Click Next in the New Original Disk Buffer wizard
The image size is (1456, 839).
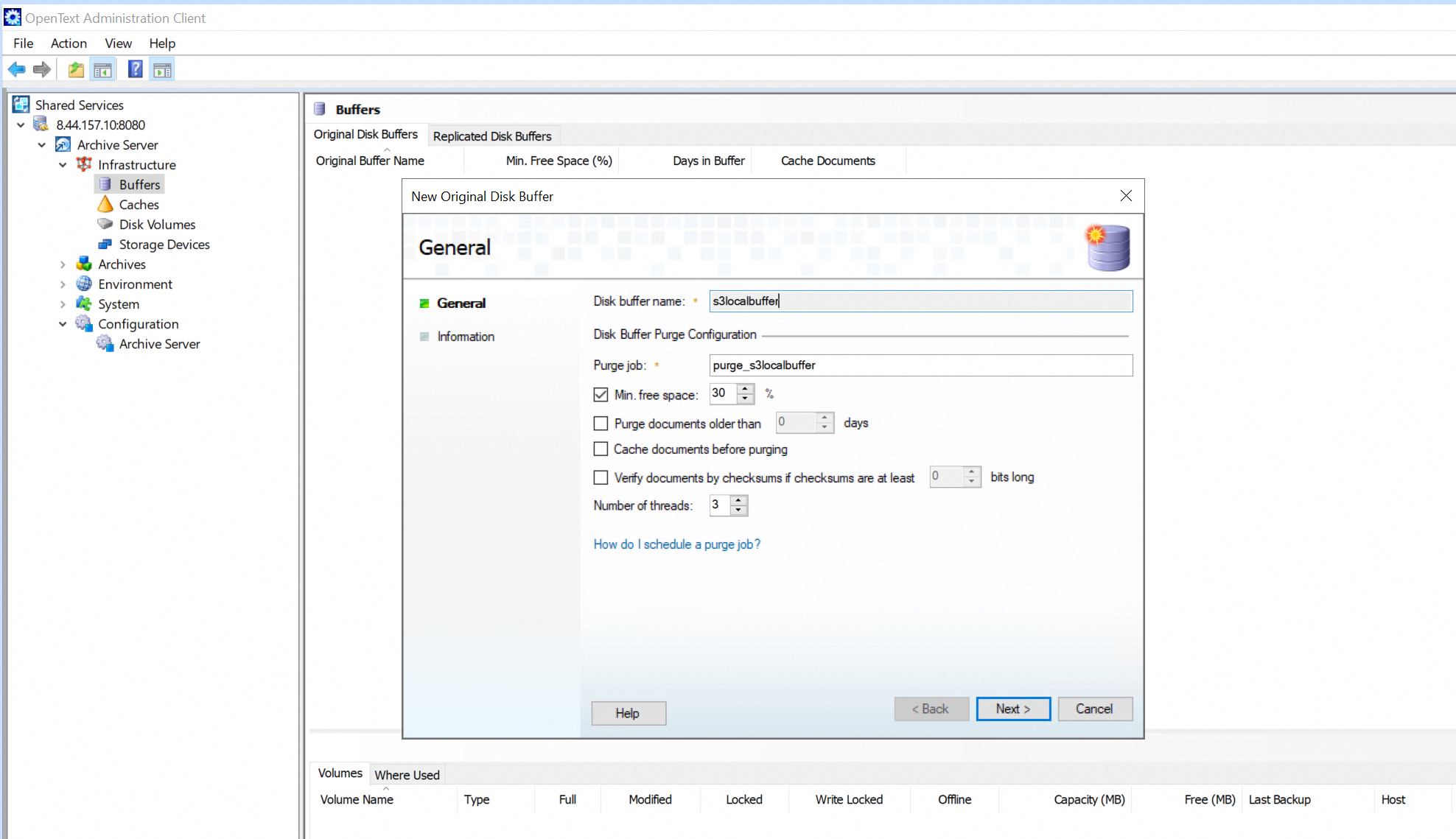click(1013, 709)
